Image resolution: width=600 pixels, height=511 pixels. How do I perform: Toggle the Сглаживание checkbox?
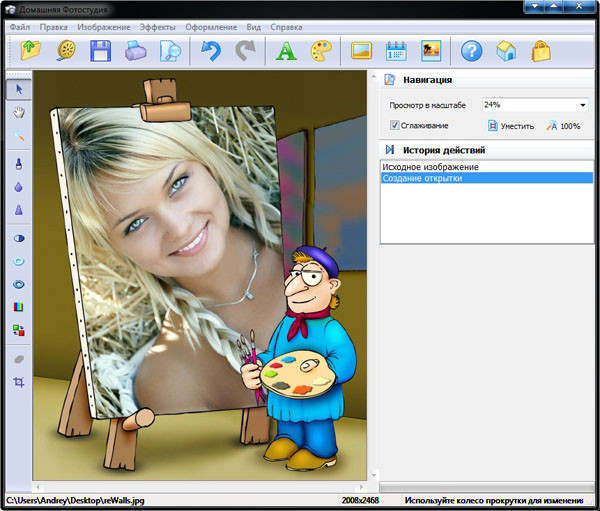[x=395, y=125]
